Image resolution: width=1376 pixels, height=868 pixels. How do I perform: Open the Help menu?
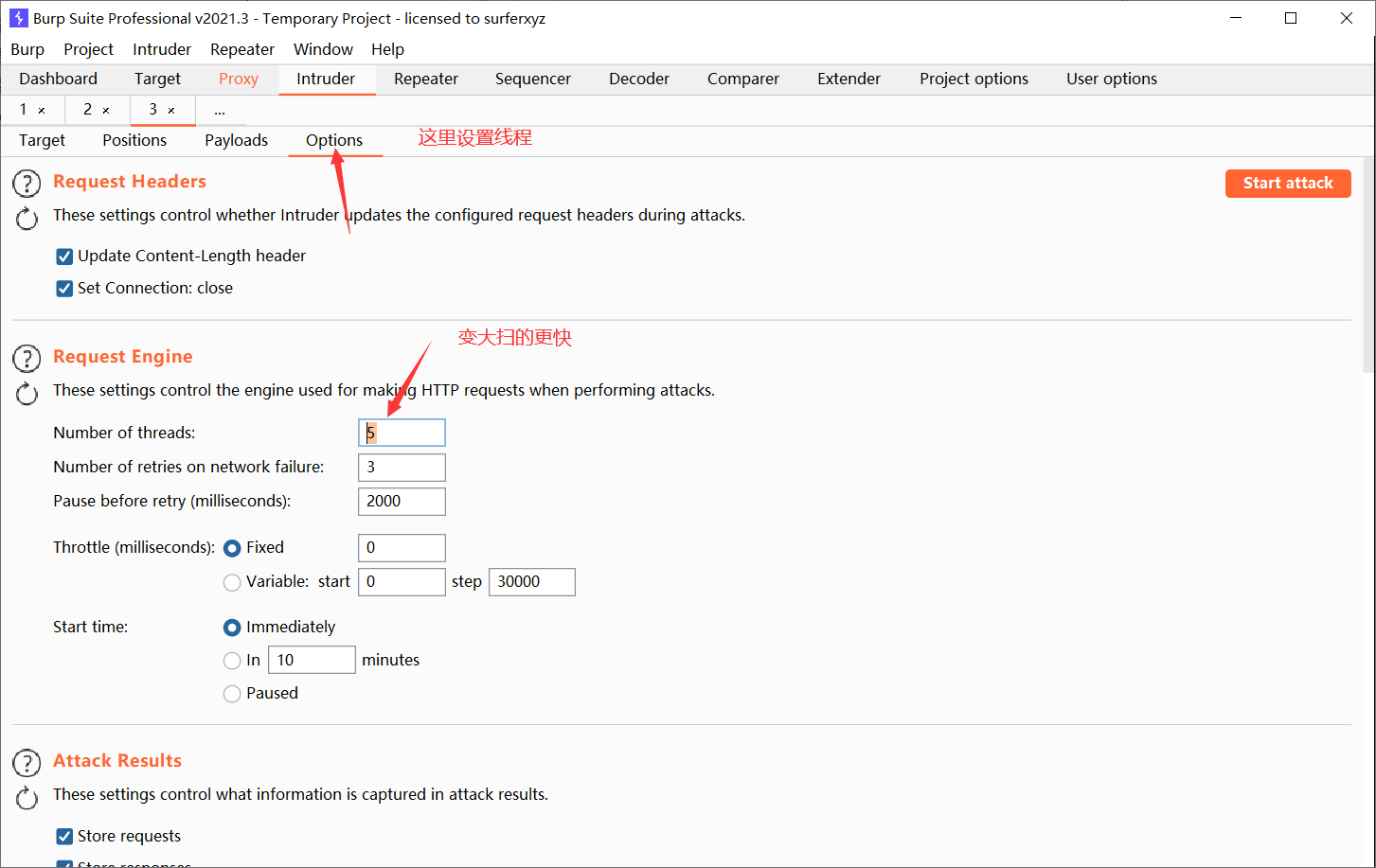click(387, 49)
